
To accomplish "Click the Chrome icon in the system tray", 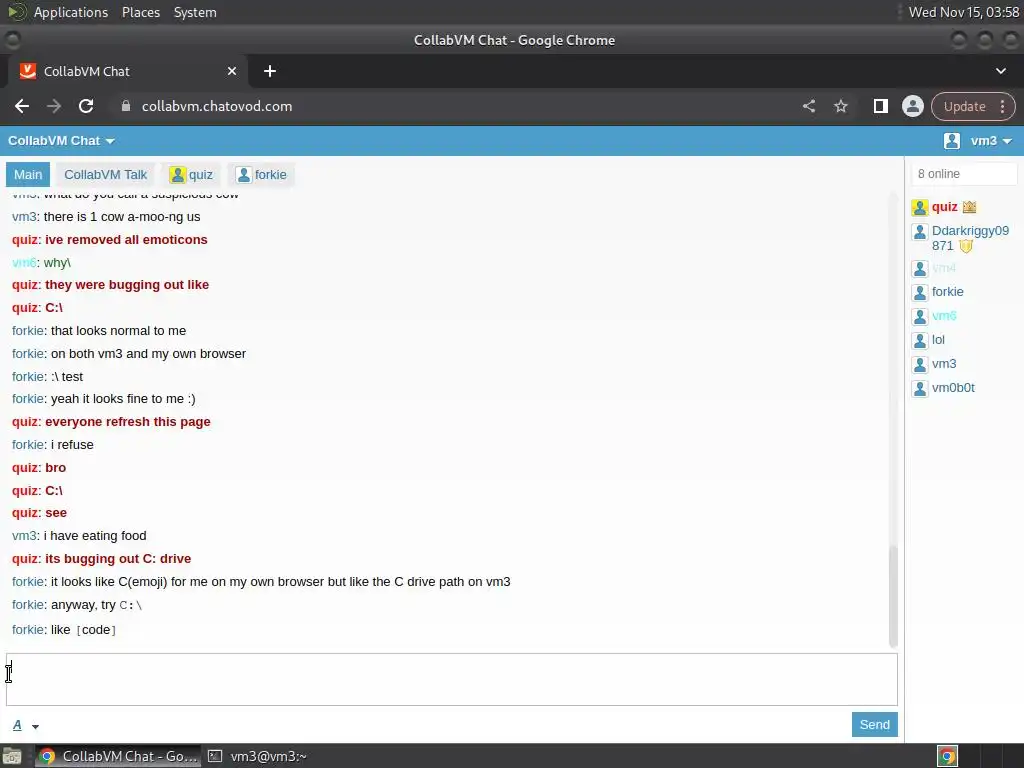I will (x=948, y=756).
